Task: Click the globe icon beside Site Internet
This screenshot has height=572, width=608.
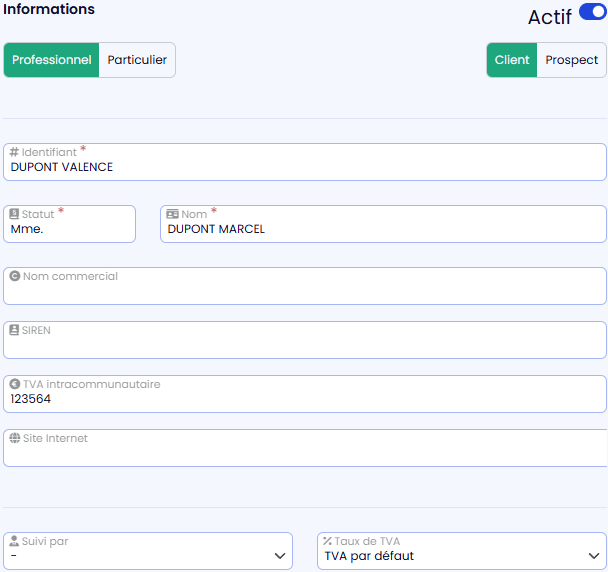Action: click(x=14, y=438)
